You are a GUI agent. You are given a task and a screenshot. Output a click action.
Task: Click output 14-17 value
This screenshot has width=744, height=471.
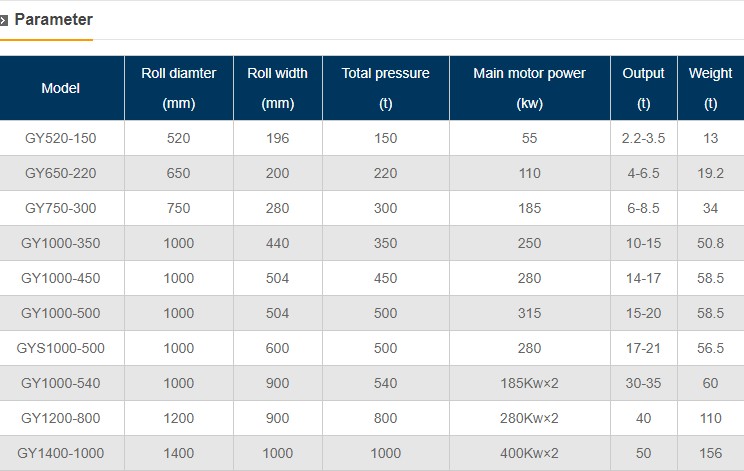click(x=643, y=278)
